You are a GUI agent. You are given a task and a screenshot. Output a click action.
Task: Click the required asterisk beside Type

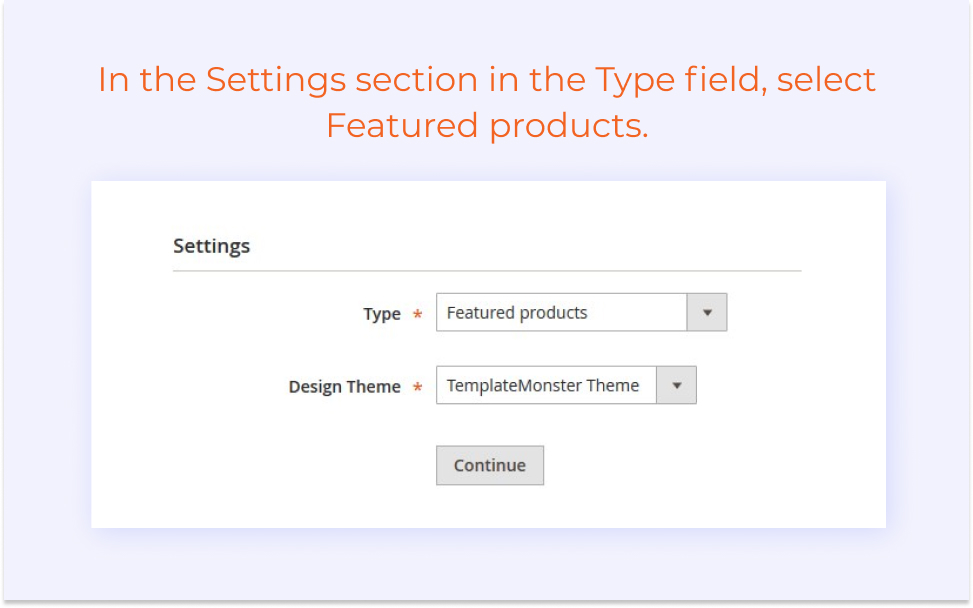pyautogui.click(x=418, y=314)
